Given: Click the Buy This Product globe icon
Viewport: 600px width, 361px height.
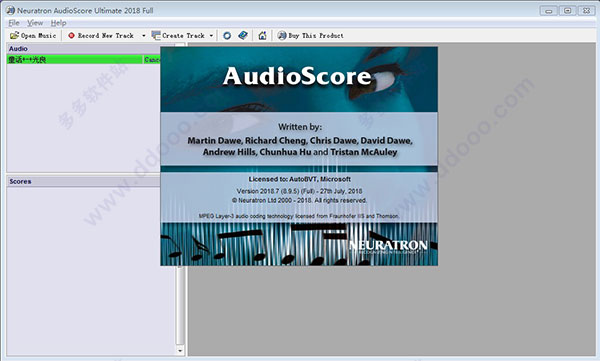Looking at the screenshot, I should pyautogui.click(x=282, y=36).
